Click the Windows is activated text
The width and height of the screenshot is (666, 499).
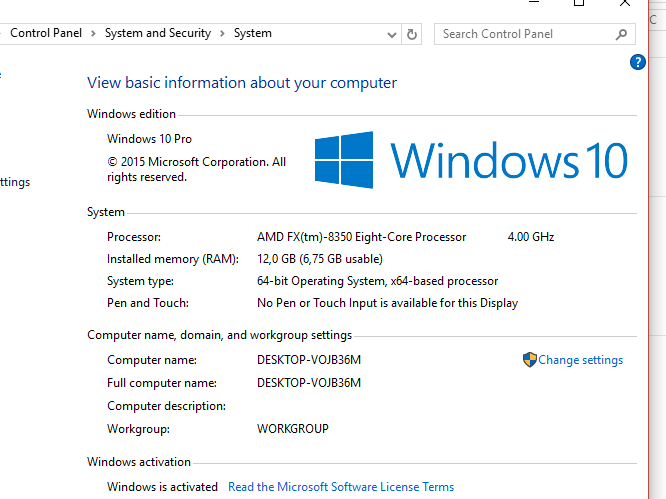162,487
